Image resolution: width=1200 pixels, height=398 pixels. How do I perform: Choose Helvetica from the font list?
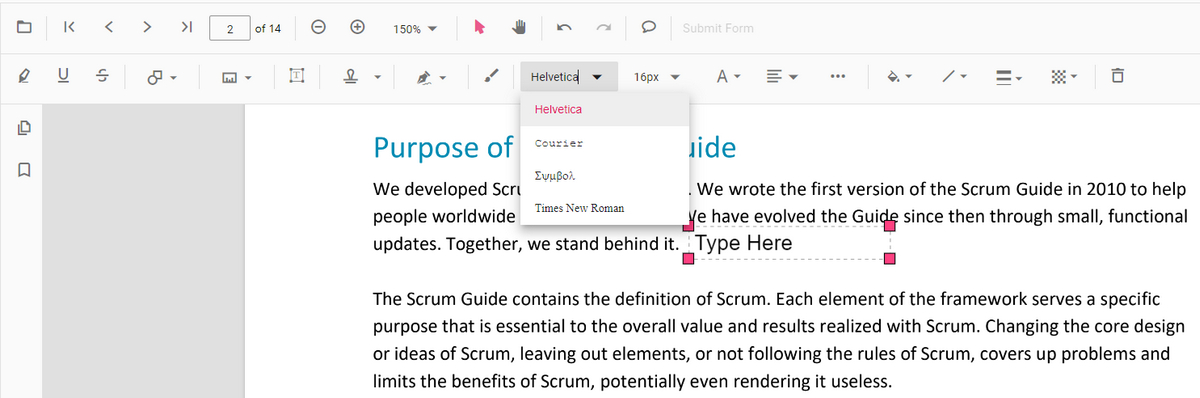604,109
